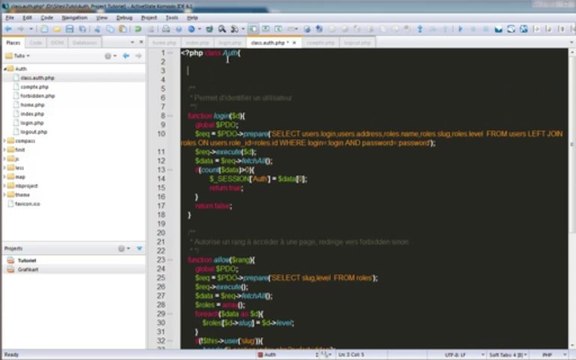Image resolution: width=576 pixels, height=360 pixels.
Task: Open logout.php in the Places tree
Action: point(34,132)
